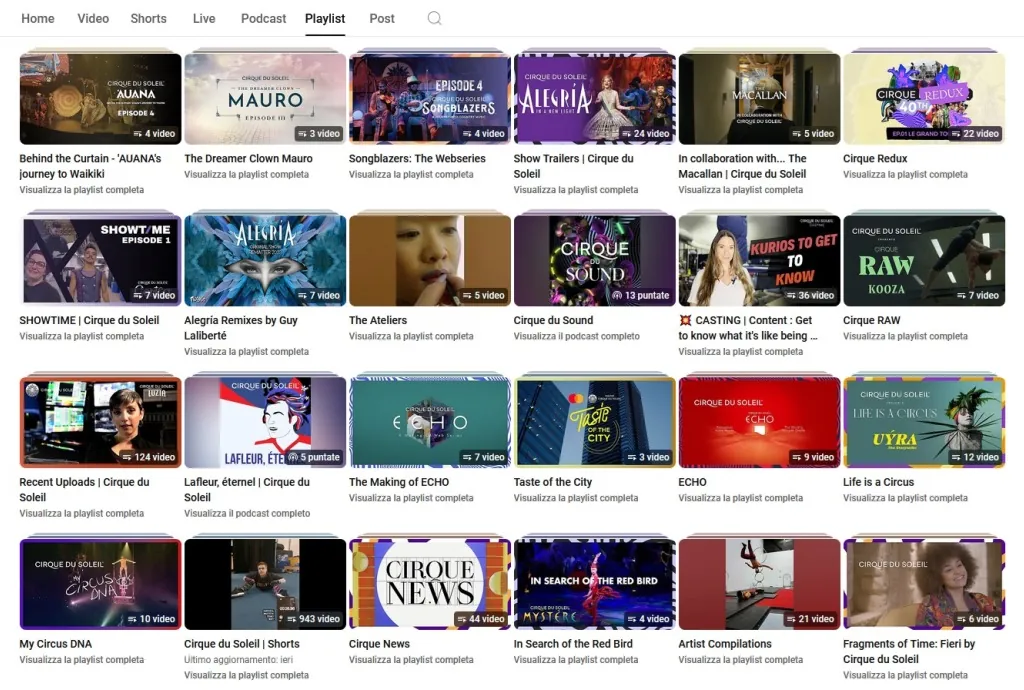Click 'Visualizza il podcast completo' under Lafleur, éternel
Image resolution: width=1024 pixels, height=690 pixels.
click(247, 514)
